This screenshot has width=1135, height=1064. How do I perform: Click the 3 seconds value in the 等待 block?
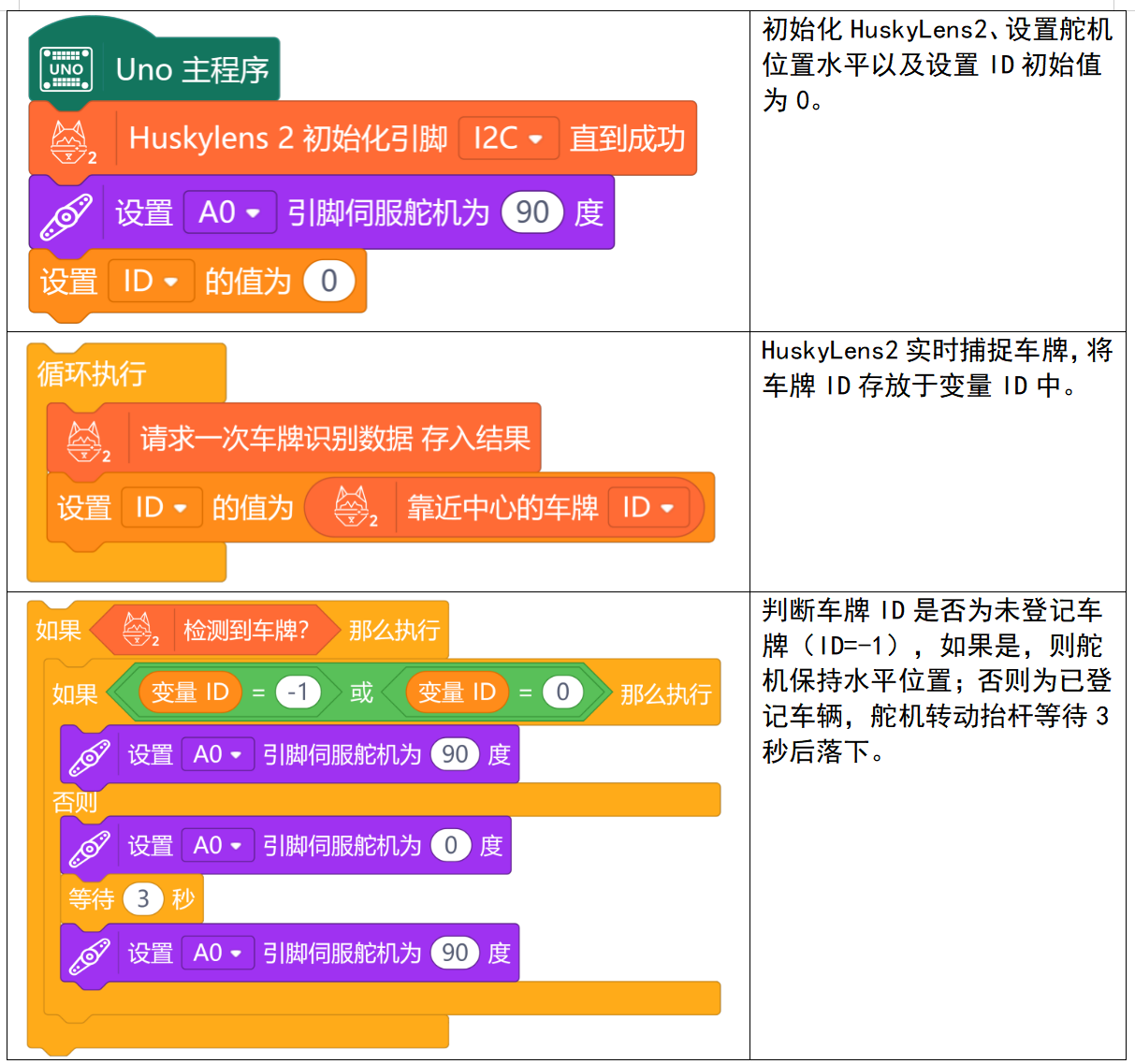click(x=143, y=899)
